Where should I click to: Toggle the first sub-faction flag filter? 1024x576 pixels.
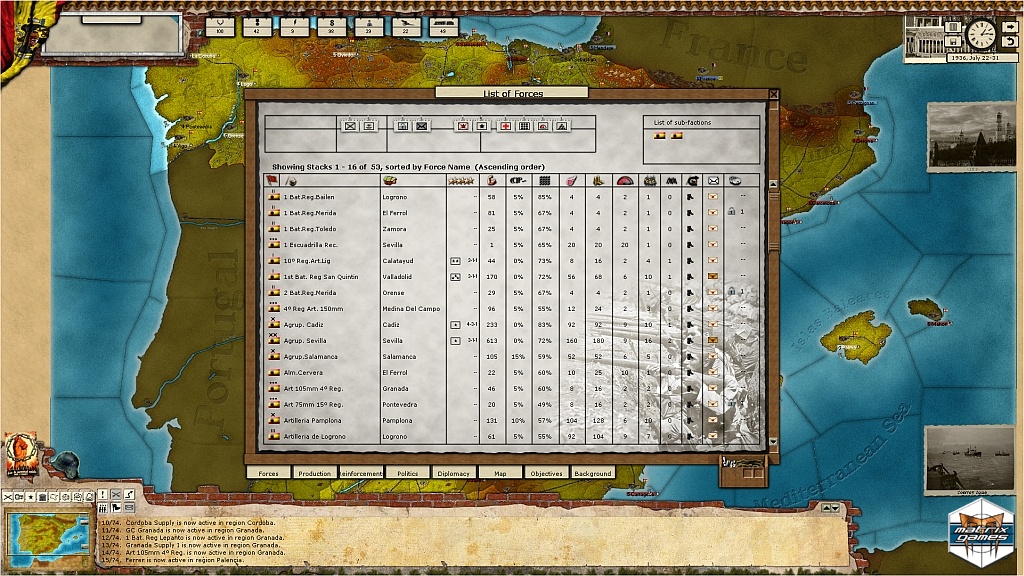pyautogui.click(x=660, y=136)
